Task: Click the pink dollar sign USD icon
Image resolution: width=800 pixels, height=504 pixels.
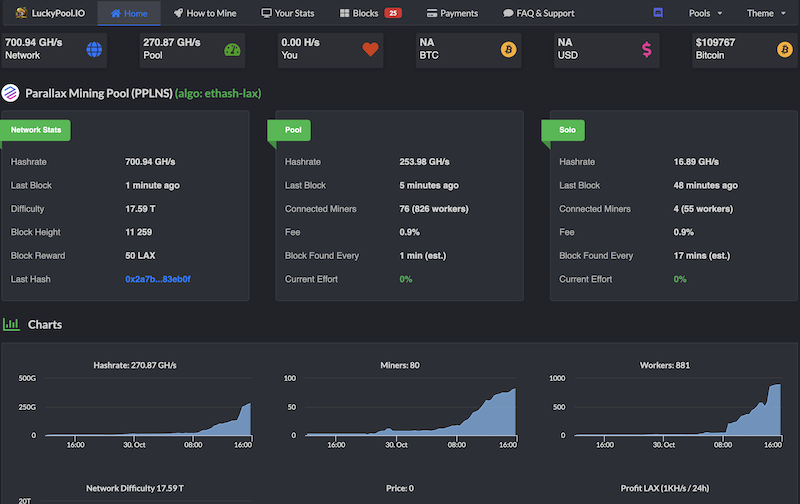Action: [646, 49]
